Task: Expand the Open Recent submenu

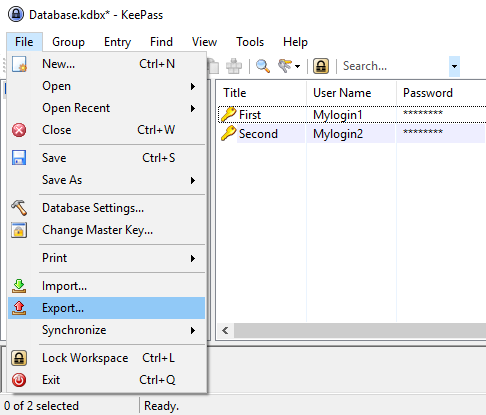Action: 193,108
